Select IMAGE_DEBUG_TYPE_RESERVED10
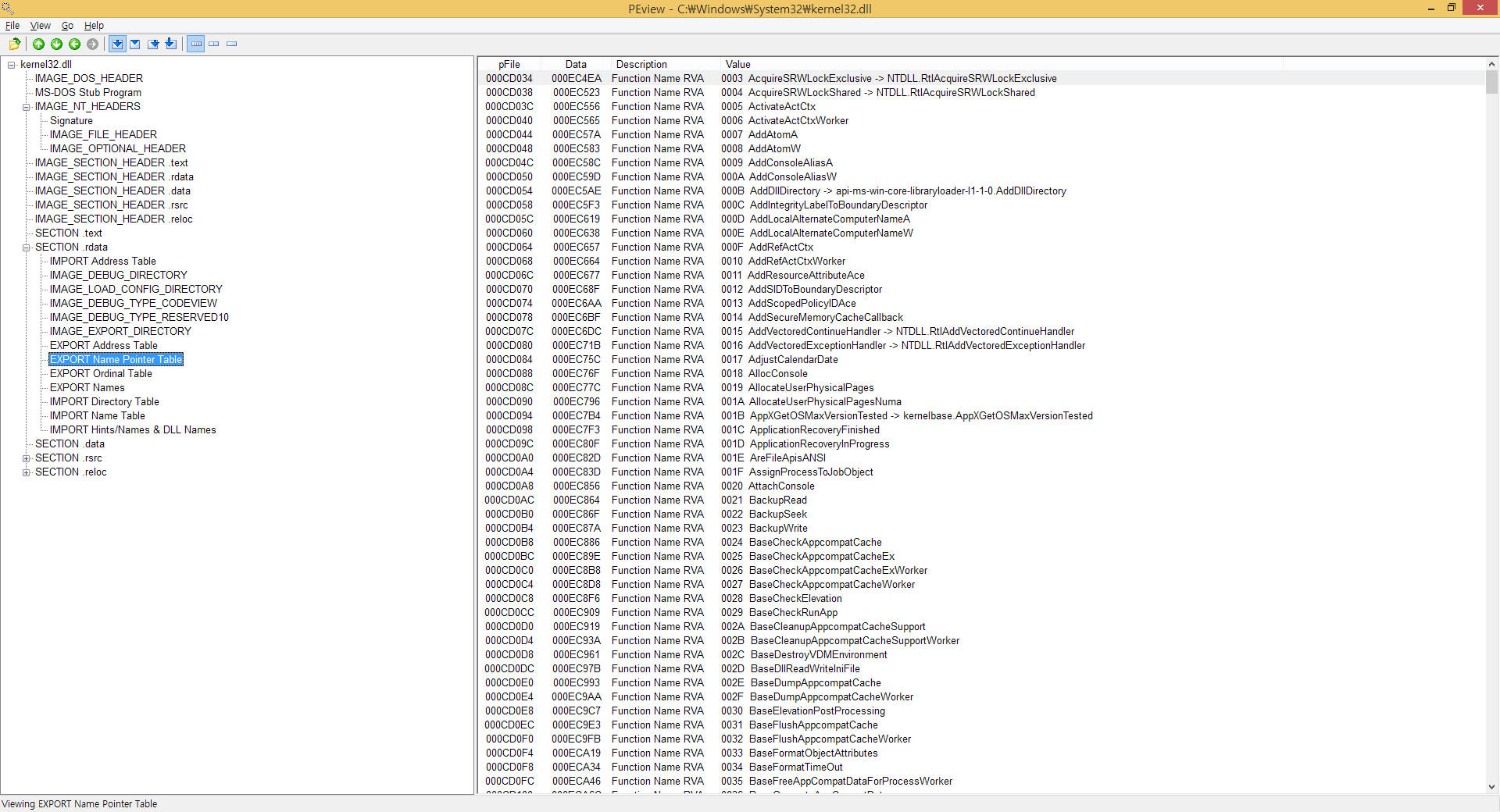 [139, 318]
